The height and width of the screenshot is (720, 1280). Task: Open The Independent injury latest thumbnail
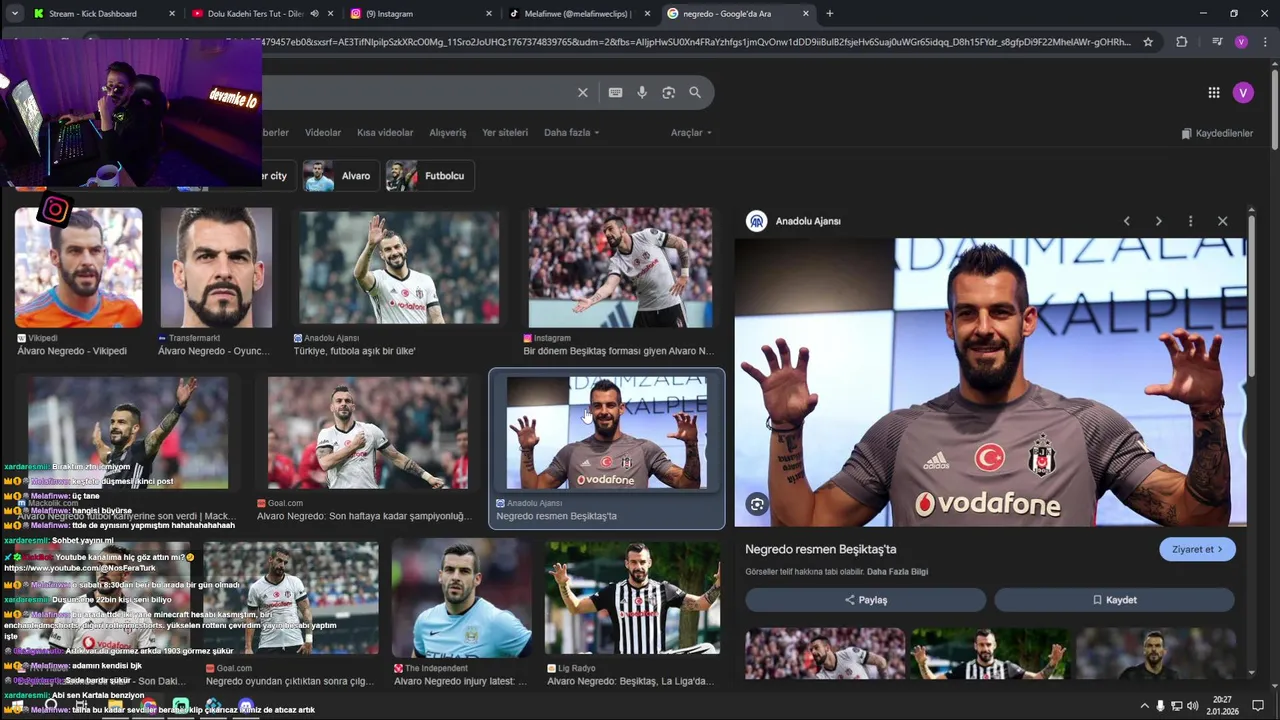tap(461, 599)
